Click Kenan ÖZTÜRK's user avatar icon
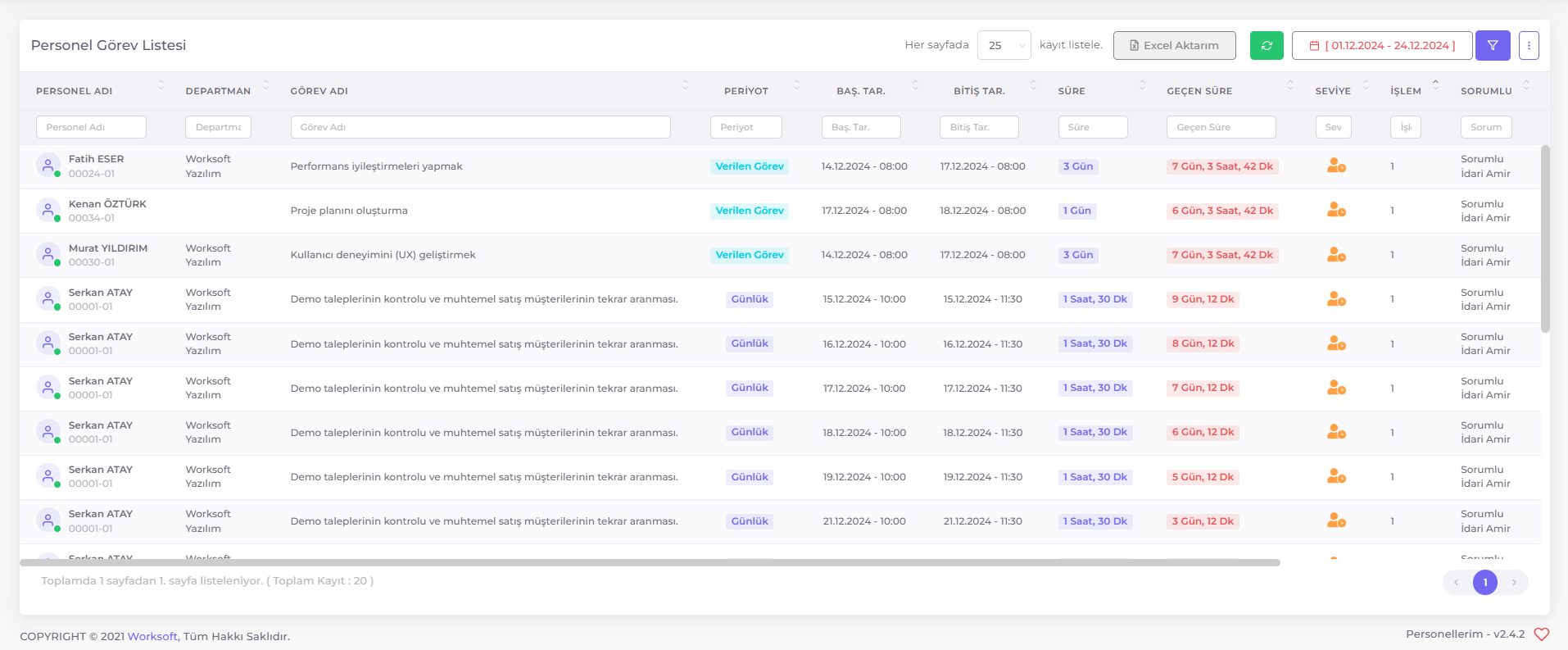 pyautogui.click(x=48, y=211)
